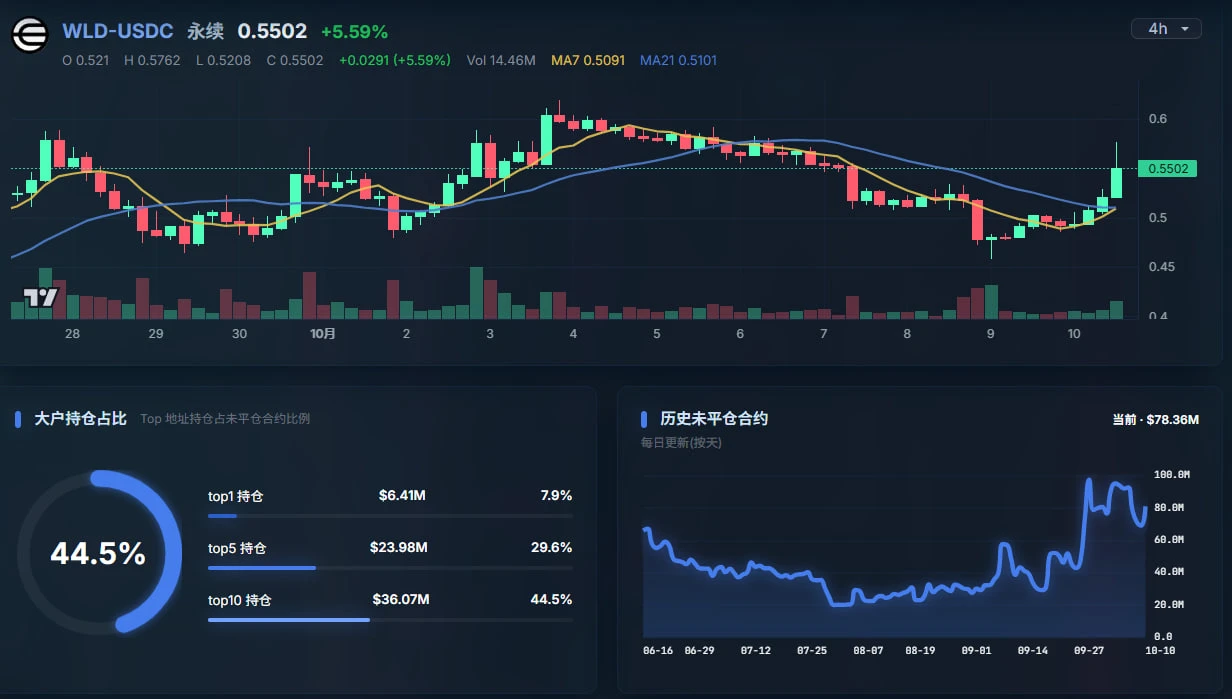Click the top10 持仓 label
This screenshot has height=699, width=1232.
(x=240, y=600)
